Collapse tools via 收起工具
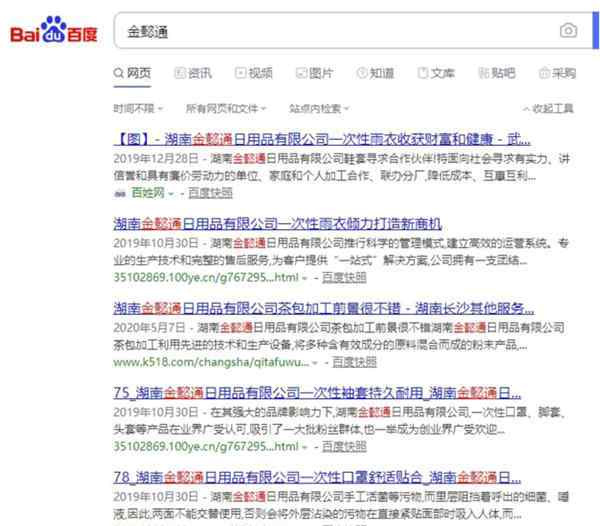The width and height of the screenshot is (600, 526). pyautogui.click(x=548, y=109)
